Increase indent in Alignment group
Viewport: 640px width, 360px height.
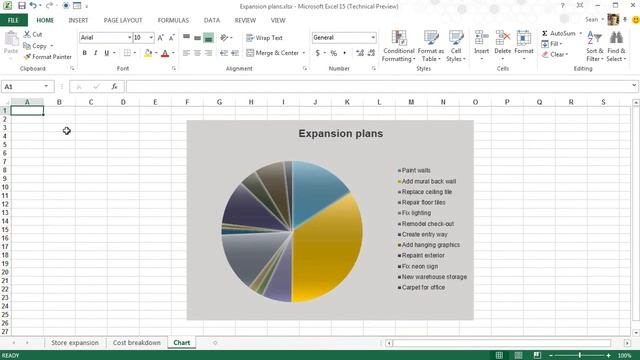point(235,53)
